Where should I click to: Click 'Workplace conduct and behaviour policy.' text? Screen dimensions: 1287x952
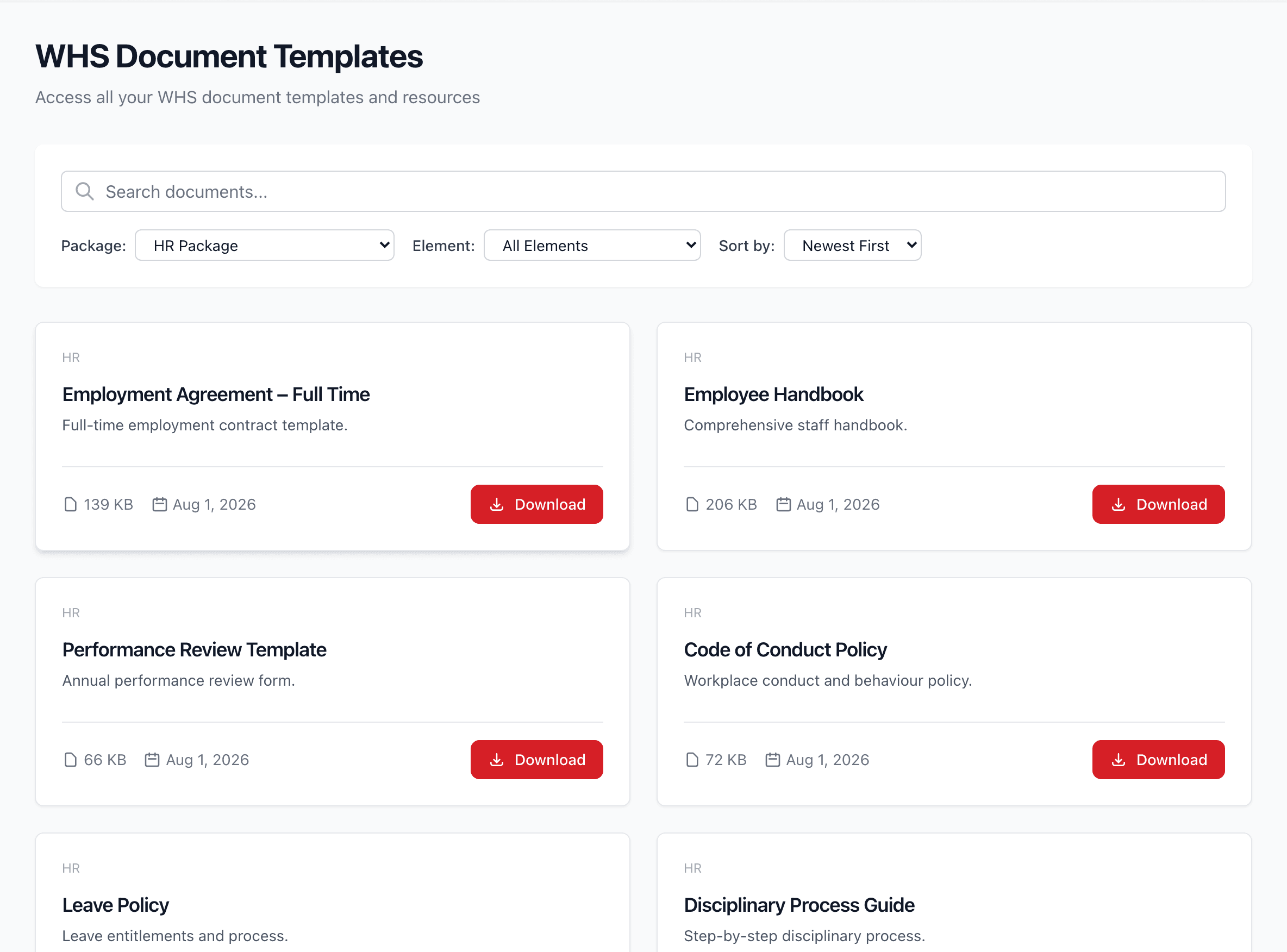pos(828,680)
